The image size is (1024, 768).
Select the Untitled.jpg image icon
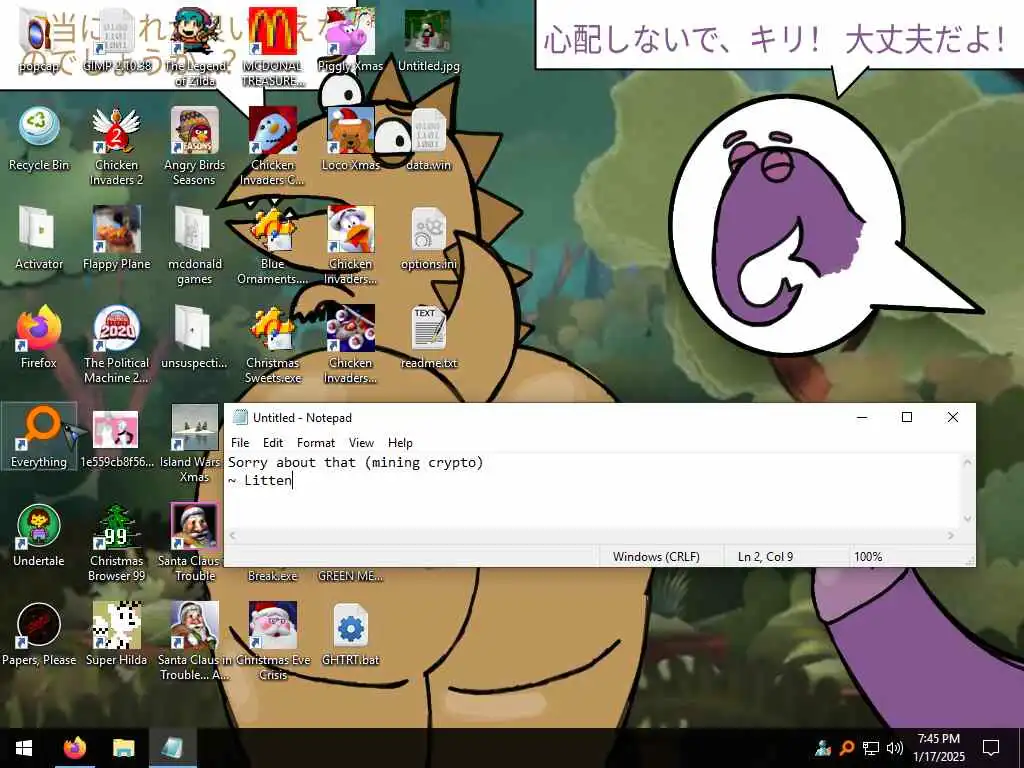tap(428, 40)
